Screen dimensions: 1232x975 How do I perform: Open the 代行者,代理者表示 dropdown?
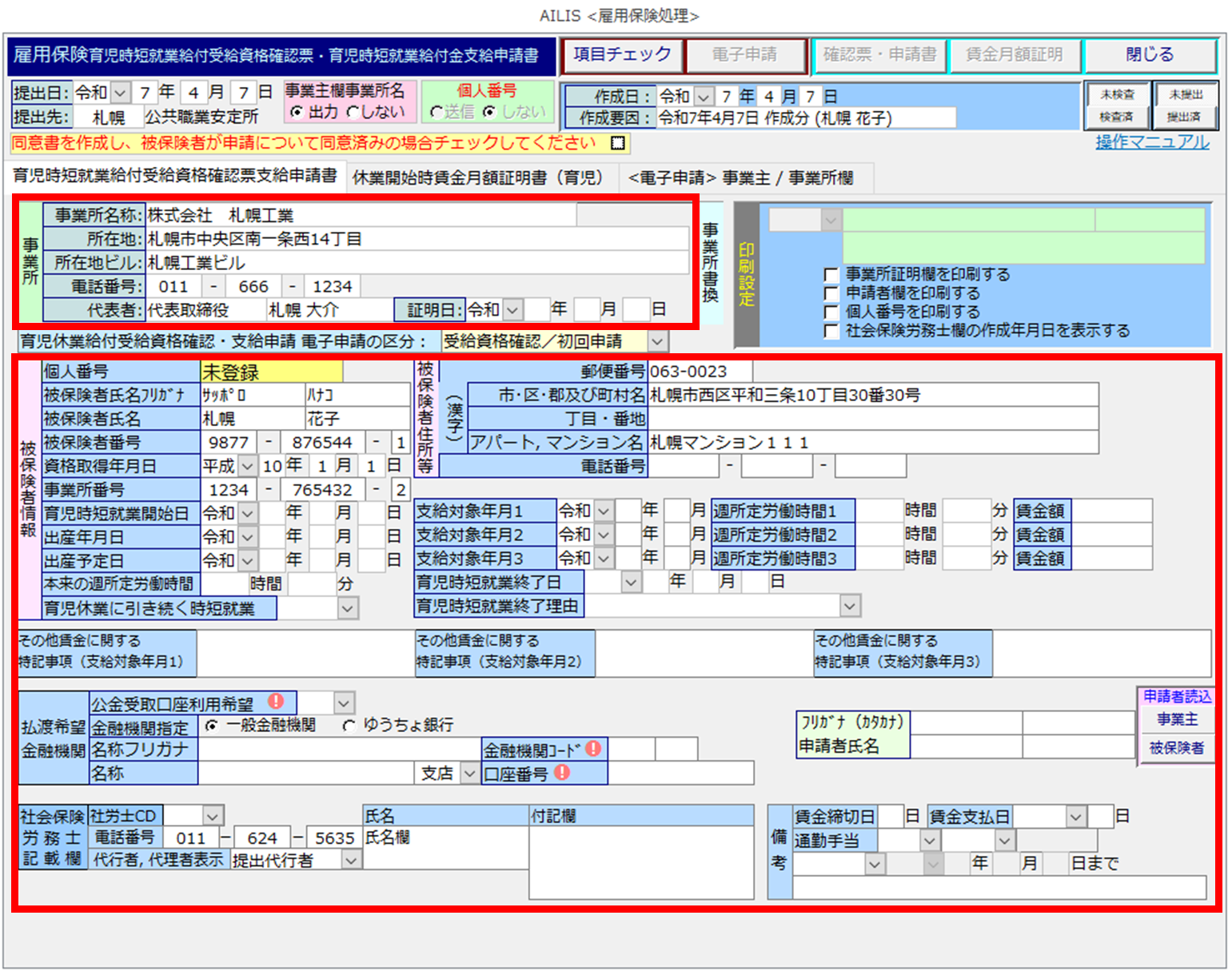pyautogui.click(x=351, y=860)
